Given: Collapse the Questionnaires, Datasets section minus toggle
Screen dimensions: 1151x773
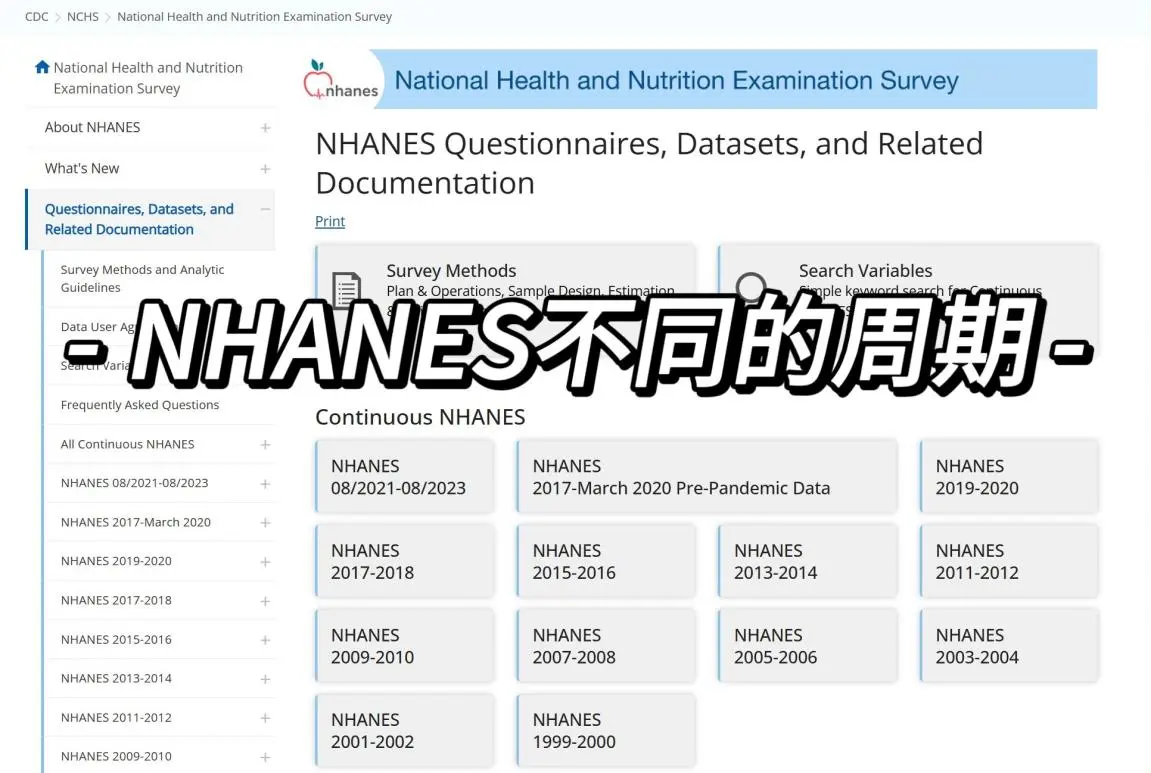Looking at the screenshot, I should click(x=265, y=209).
